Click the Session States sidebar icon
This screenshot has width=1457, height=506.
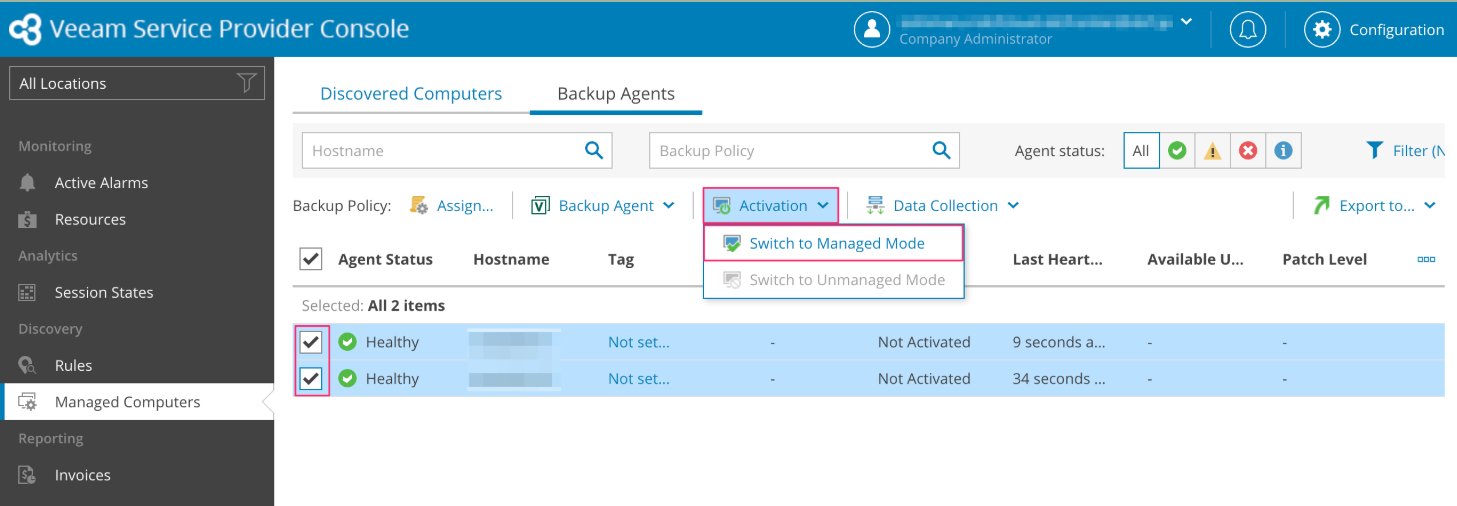pyautogui.click(x=28, y=292)
